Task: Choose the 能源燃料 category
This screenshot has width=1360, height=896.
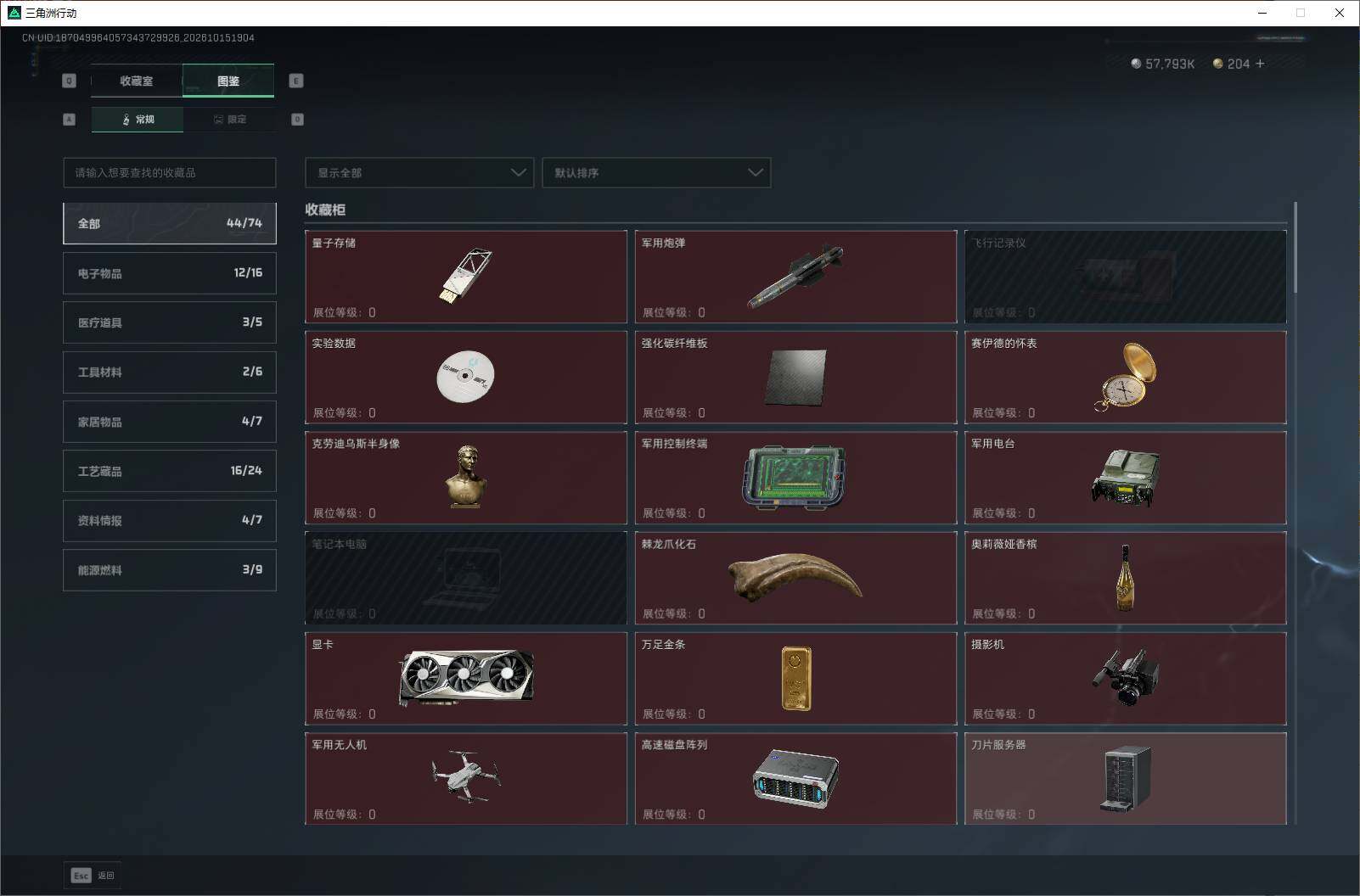Action: click(x=170, y=570)
